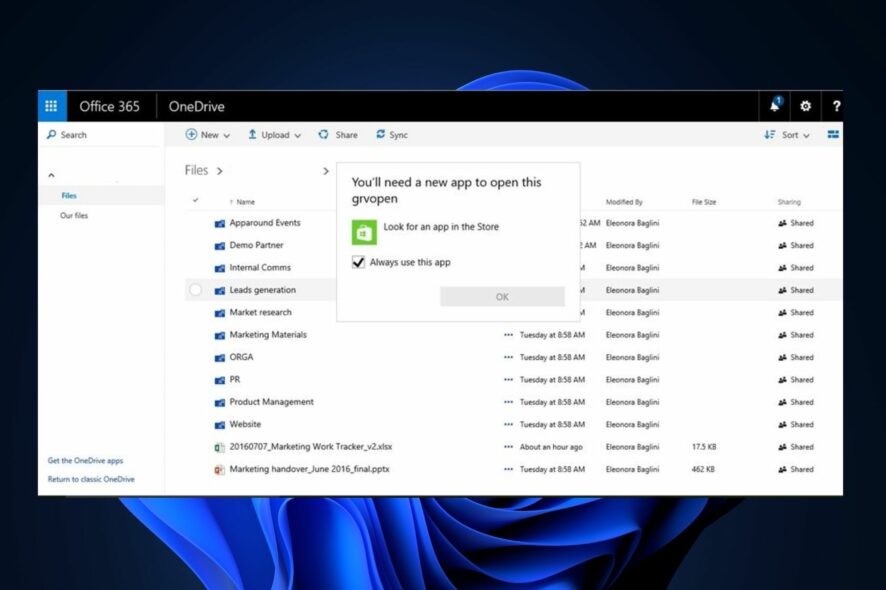Click Eleonora Baglini on the ORGA row
886x590 pixels.
(x=632, y=357)
